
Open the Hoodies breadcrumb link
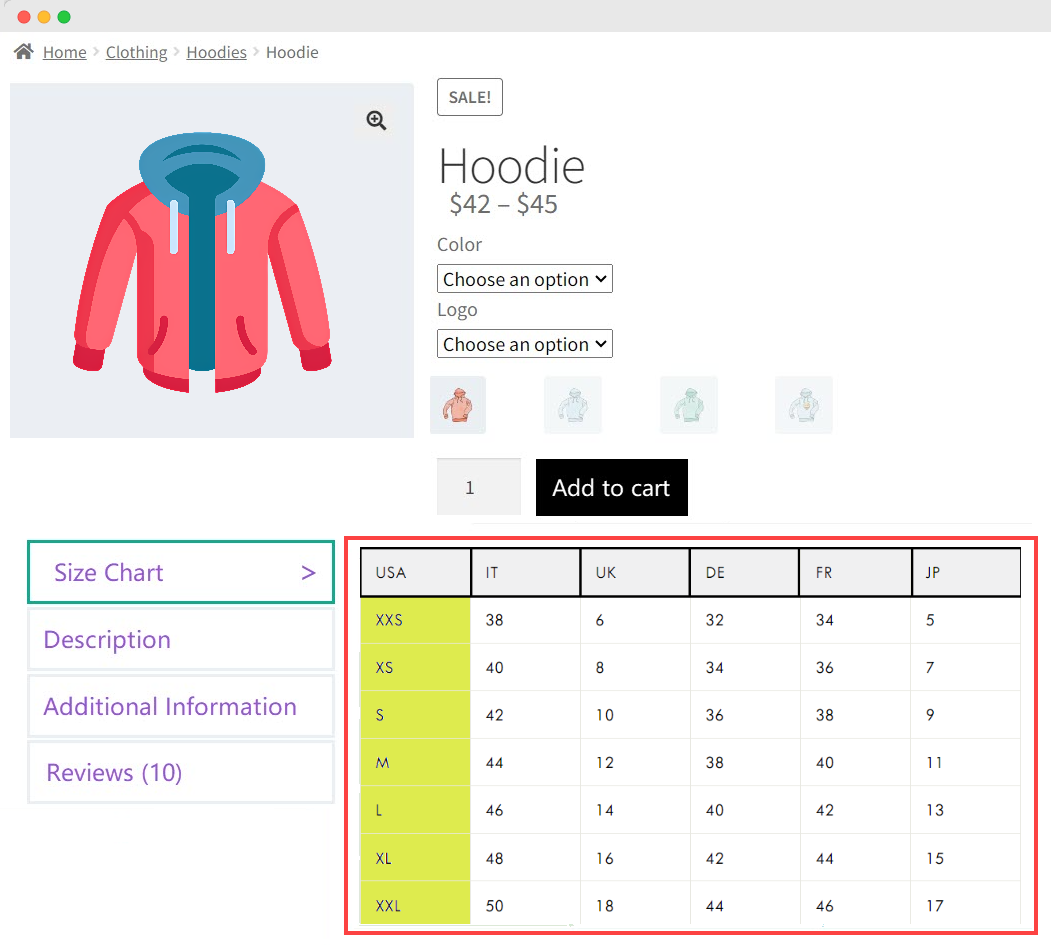(x=216, y=51)
